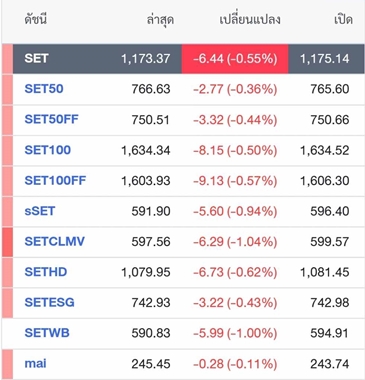Click the เปิด column header
Image resolution: width=365 pixels, height=380 pixels.
click(x=343, y=20)
